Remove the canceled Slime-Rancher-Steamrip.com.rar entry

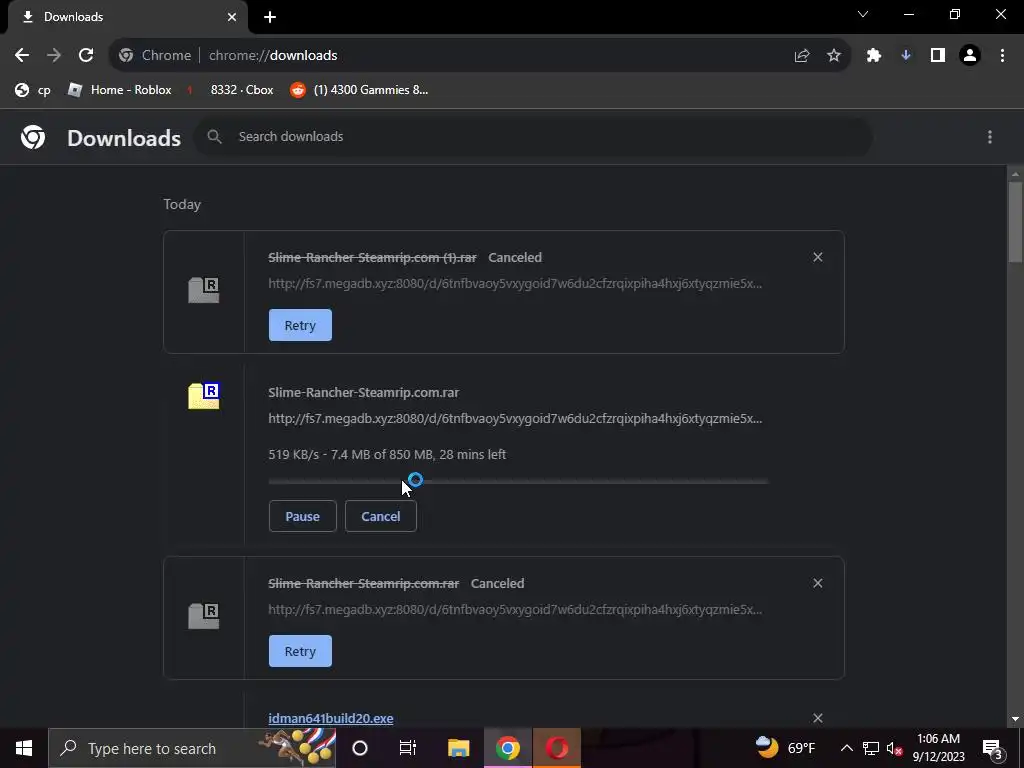(x=818, y=583)
